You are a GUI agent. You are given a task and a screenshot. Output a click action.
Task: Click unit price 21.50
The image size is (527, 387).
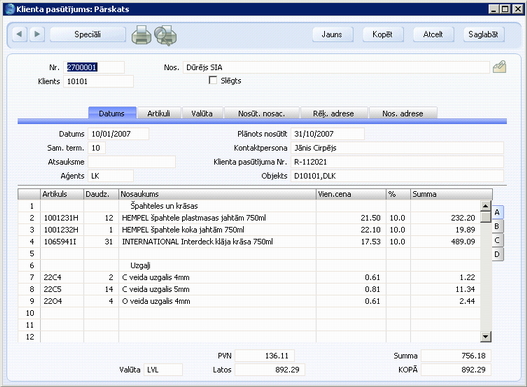point(370,218)
